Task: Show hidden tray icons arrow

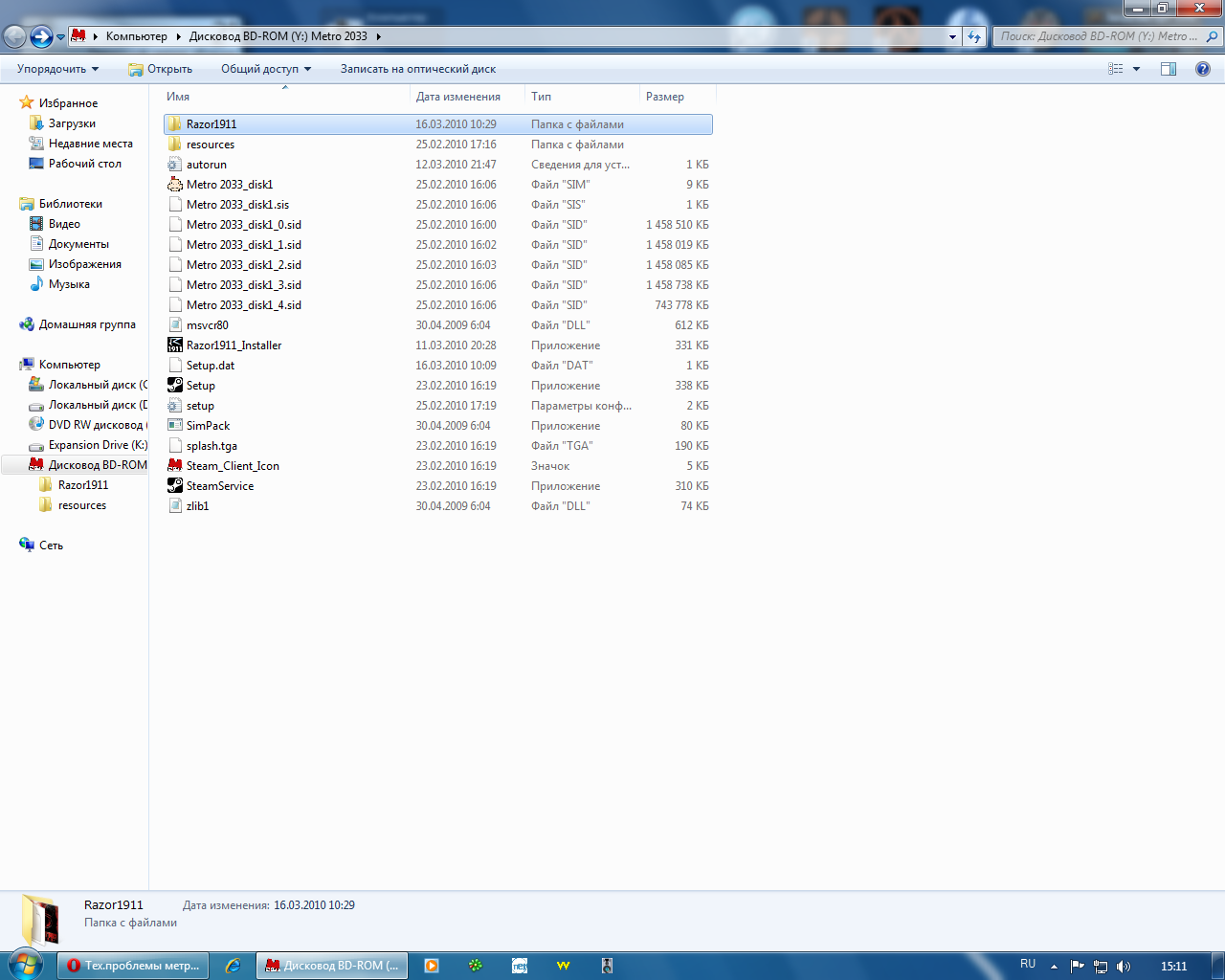Action: (x=1054, y=967)
